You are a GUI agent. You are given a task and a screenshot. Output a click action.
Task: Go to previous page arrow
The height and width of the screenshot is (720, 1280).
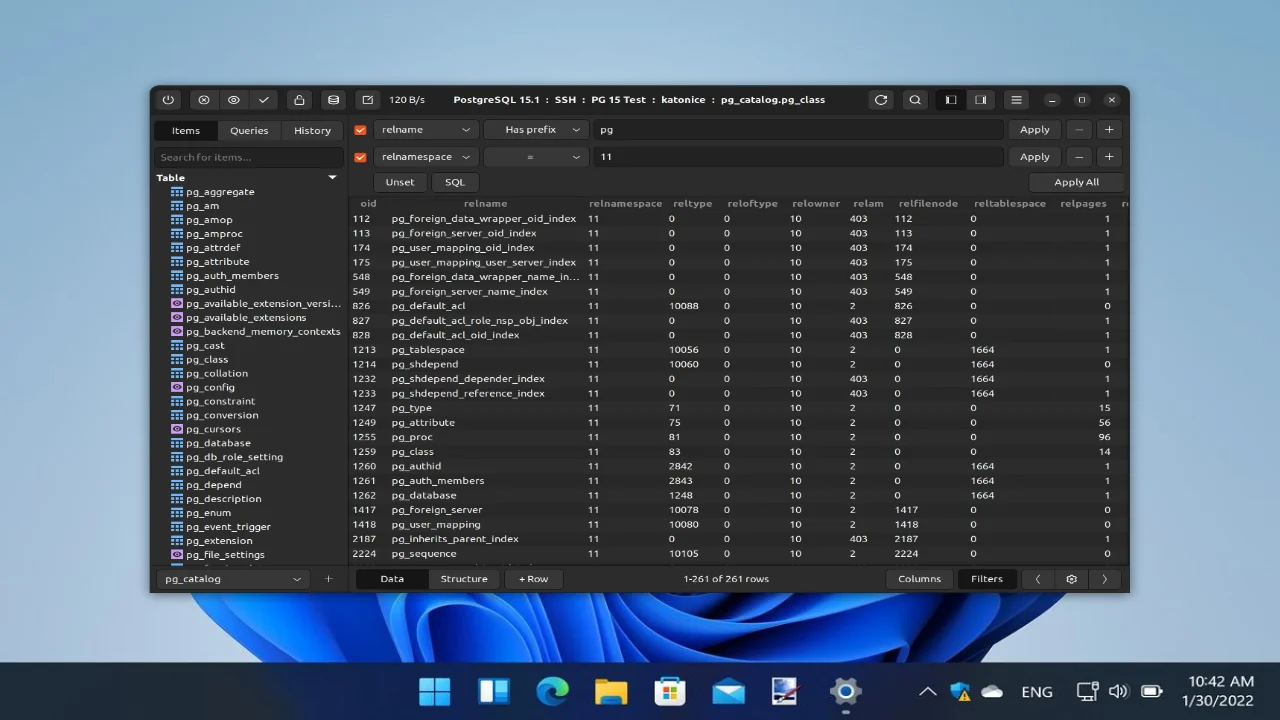tap(1038, 579)
